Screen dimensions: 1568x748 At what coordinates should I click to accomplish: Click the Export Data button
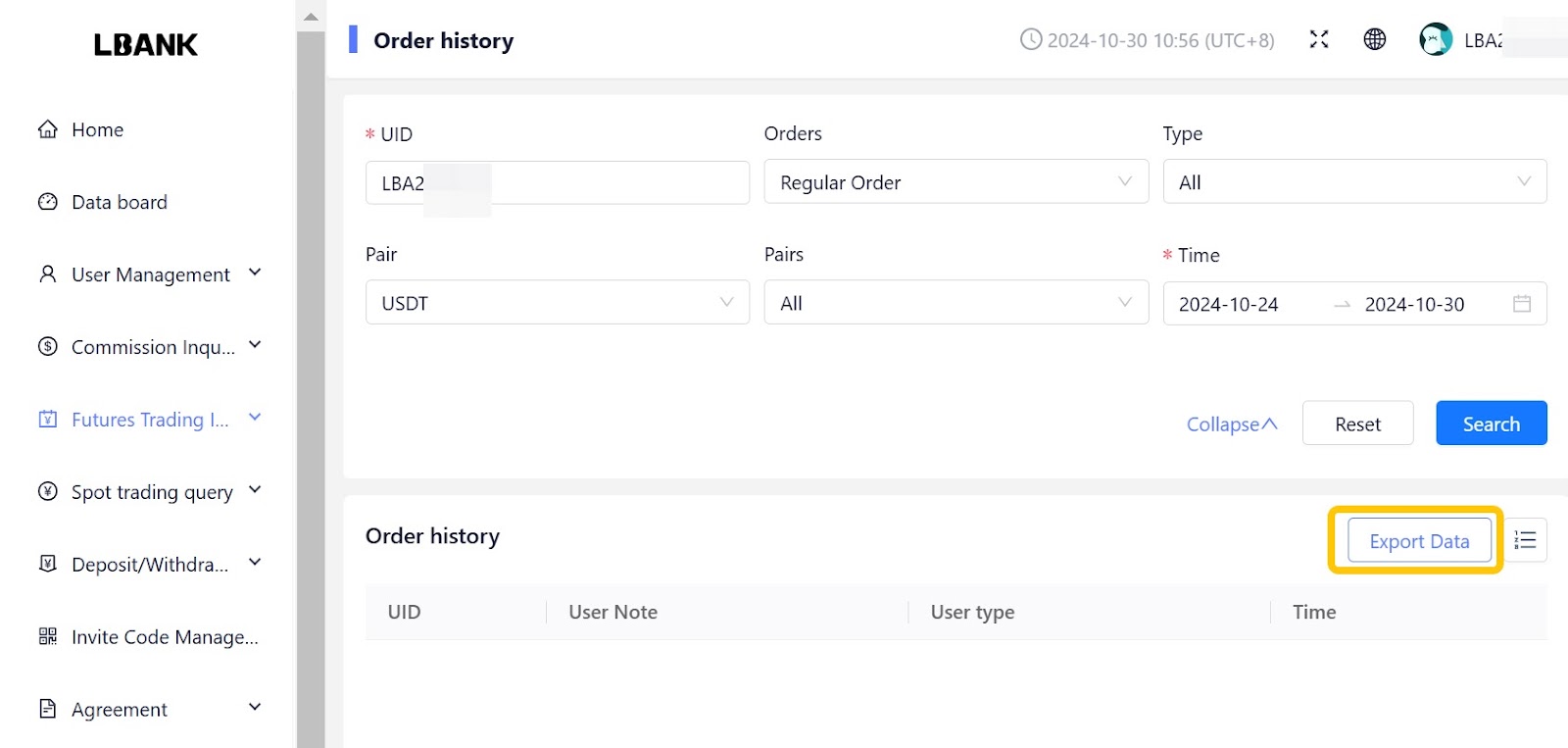[x=1418, y=541]
